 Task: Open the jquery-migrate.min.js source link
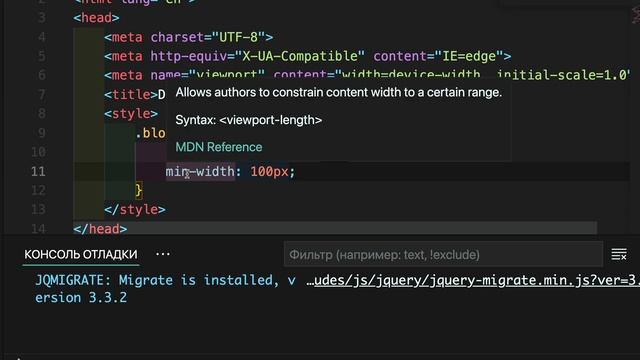pyautogui.click(x=473, y=280)
